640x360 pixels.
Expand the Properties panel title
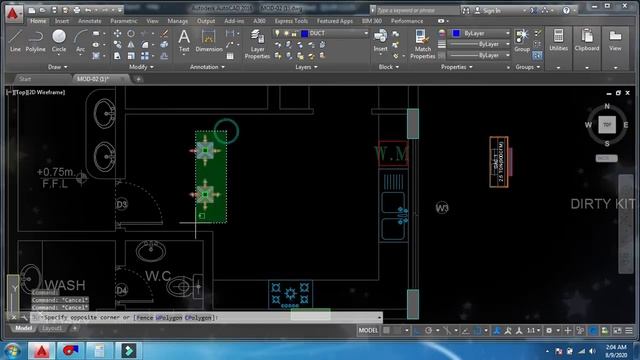click(456, 67)
